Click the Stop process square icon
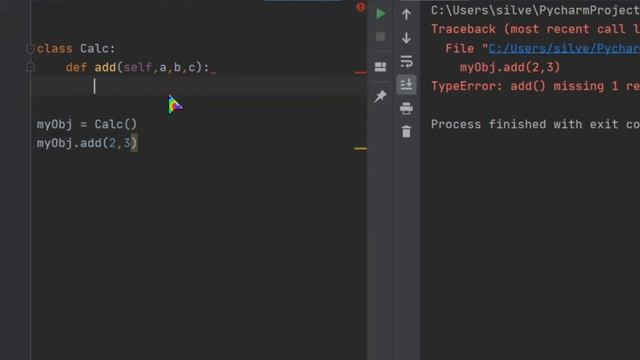The width and height of the screenshot is (640, 360). [x=380, y=37]
